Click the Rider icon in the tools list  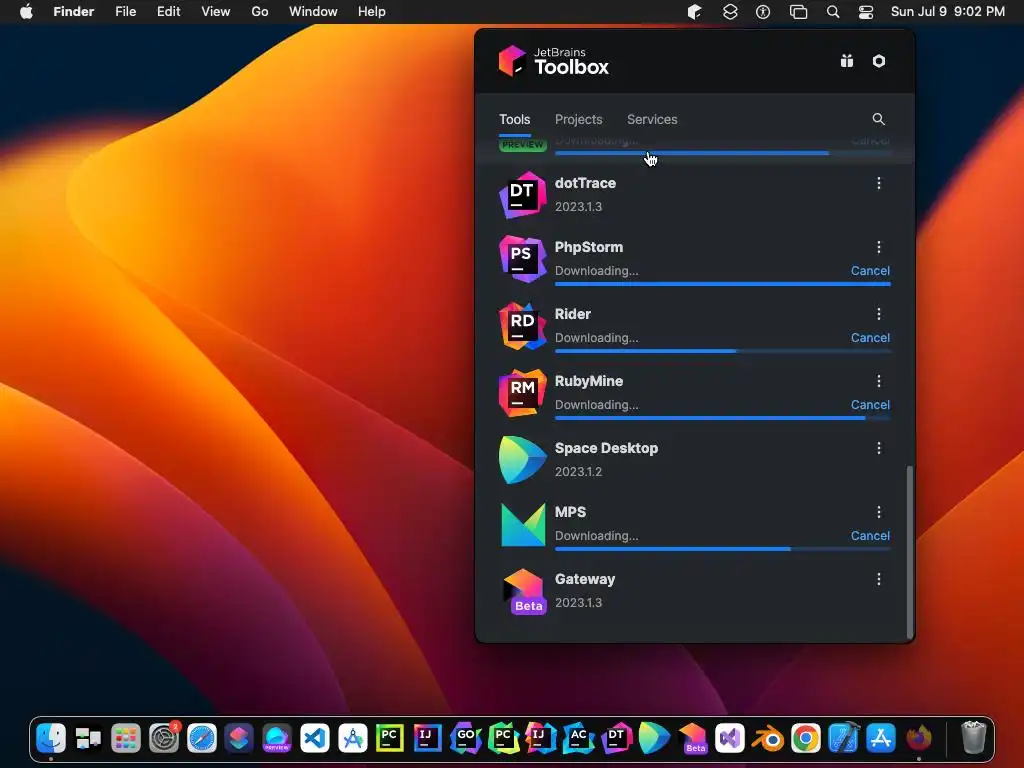pos(522,326)
